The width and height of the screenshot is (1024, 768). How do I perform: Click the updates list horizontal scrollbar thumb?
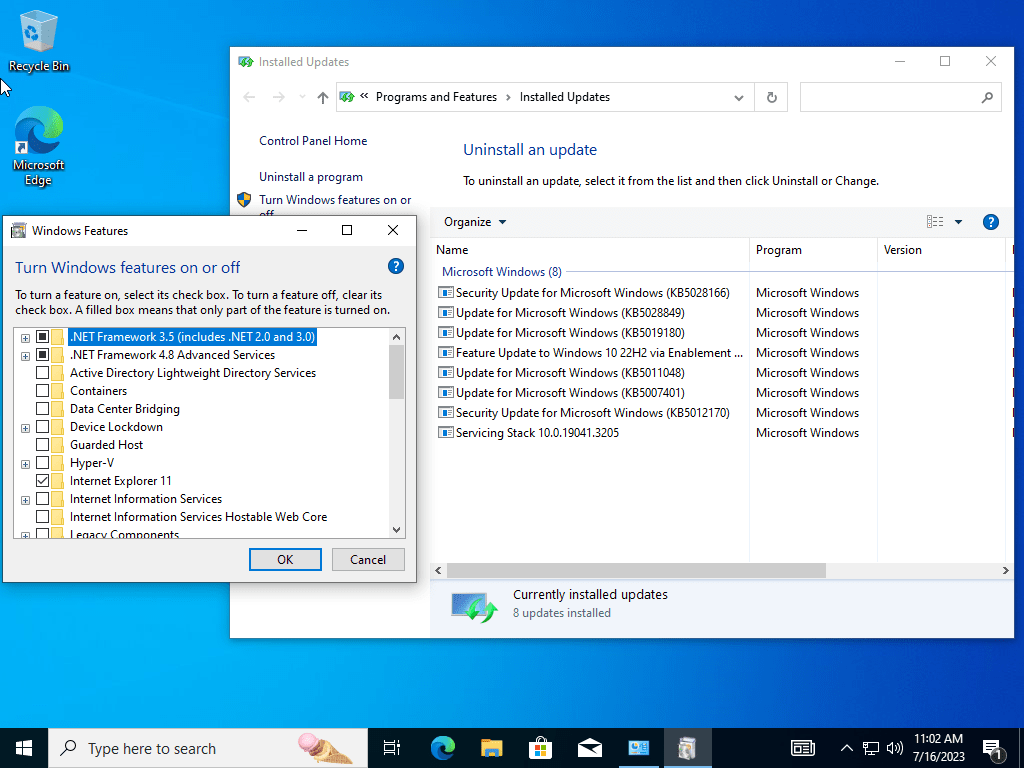[636, 571]
